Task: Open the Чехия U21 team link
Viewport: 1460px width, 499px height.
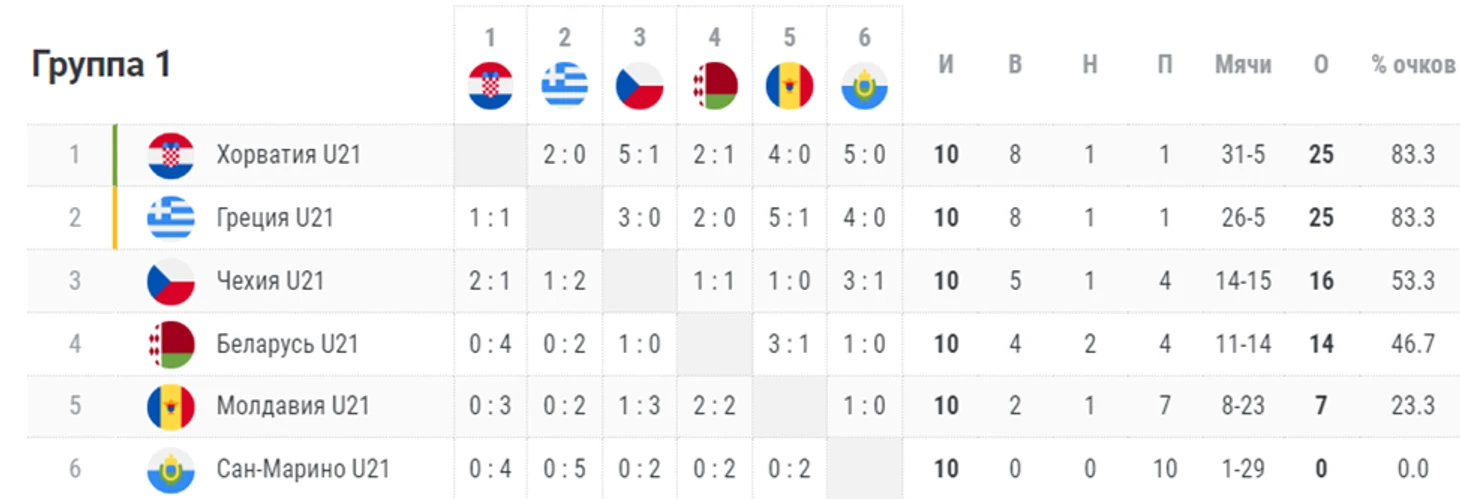Action: [271, 281]
